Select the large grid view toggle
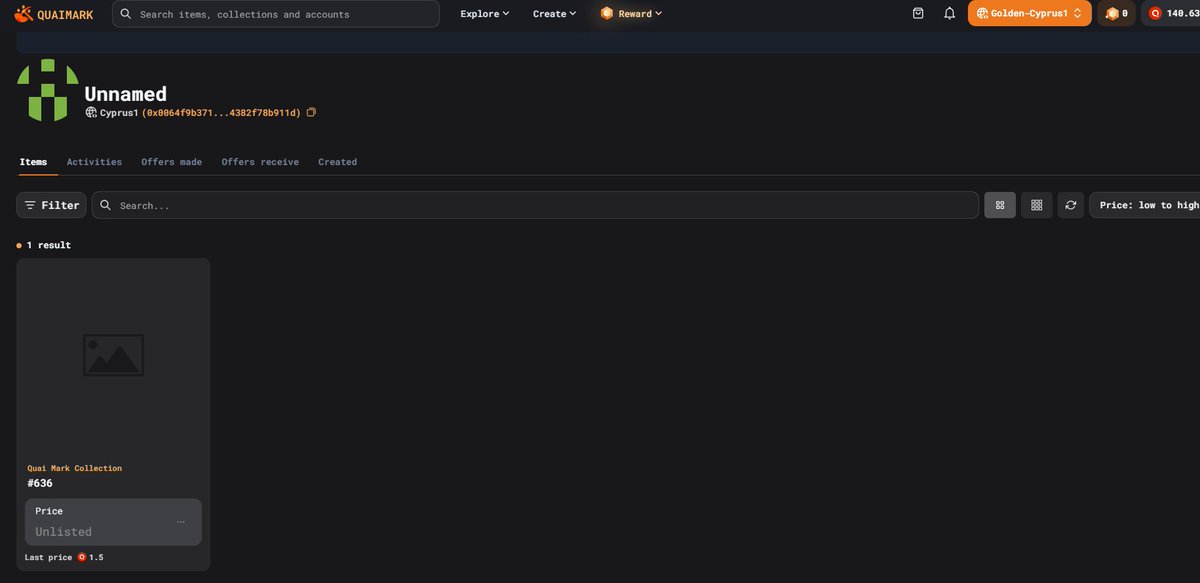Image resolution: width=1200 pixels, height=583 pixels. (x=1000, y=205)
